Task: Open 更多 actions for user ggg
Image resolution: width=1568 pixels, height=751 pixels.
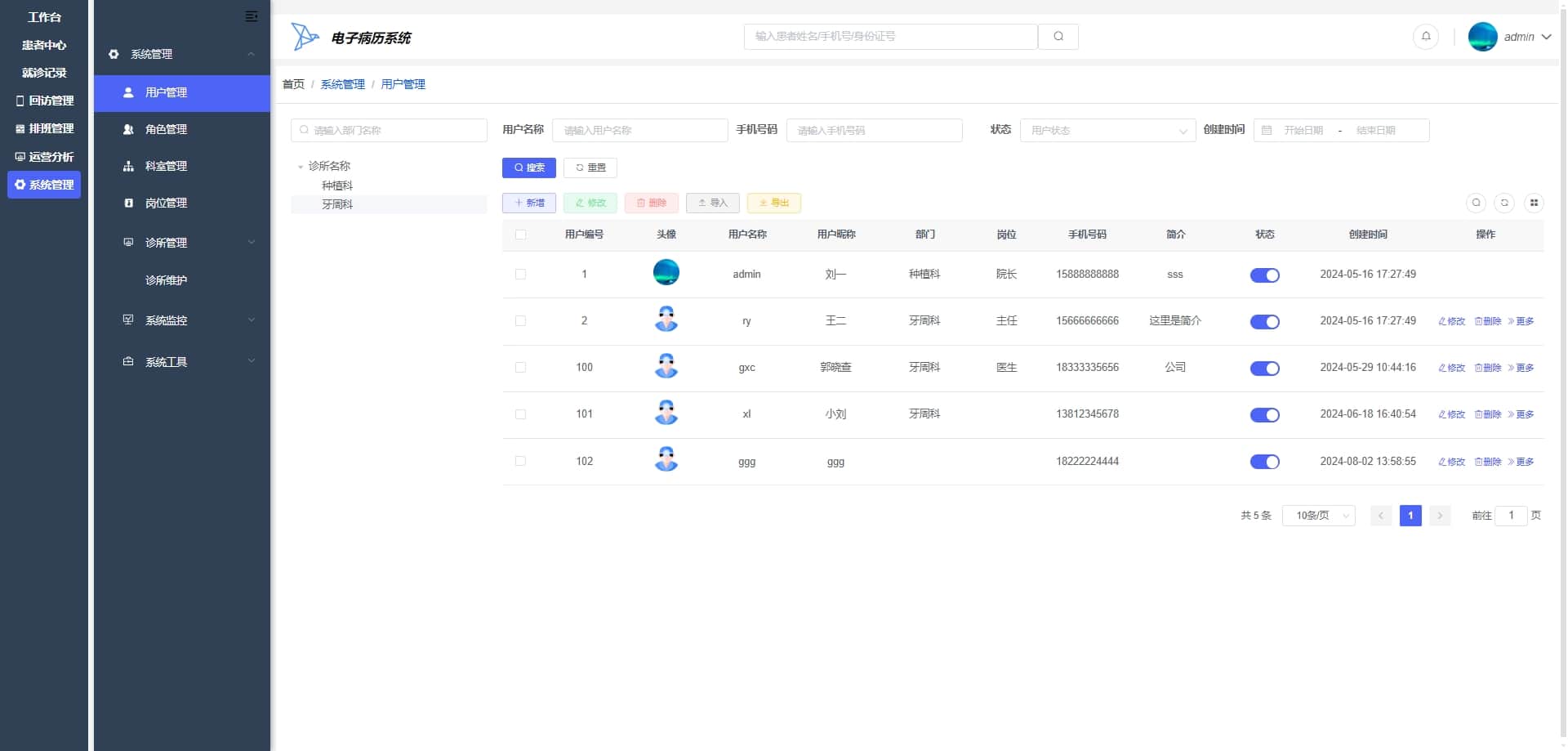Action: 1521,462
